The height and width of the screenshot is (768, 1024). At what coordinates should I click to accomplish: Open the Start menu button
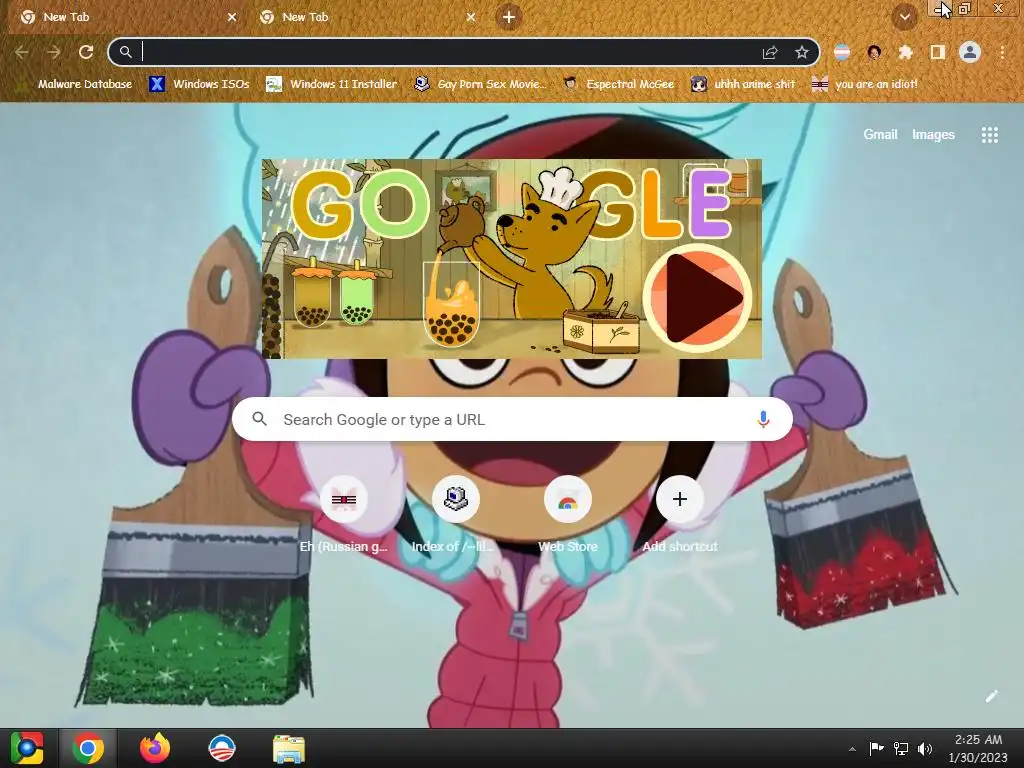click(27, 748)
